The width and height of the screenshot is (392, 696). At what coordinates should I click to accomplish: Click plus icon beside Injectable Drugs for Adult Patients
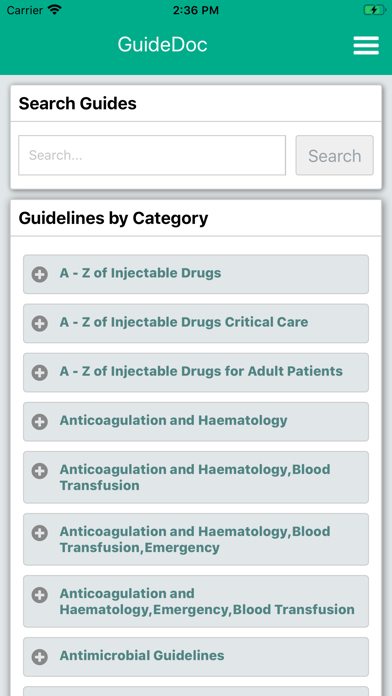[x=40, y=373]
